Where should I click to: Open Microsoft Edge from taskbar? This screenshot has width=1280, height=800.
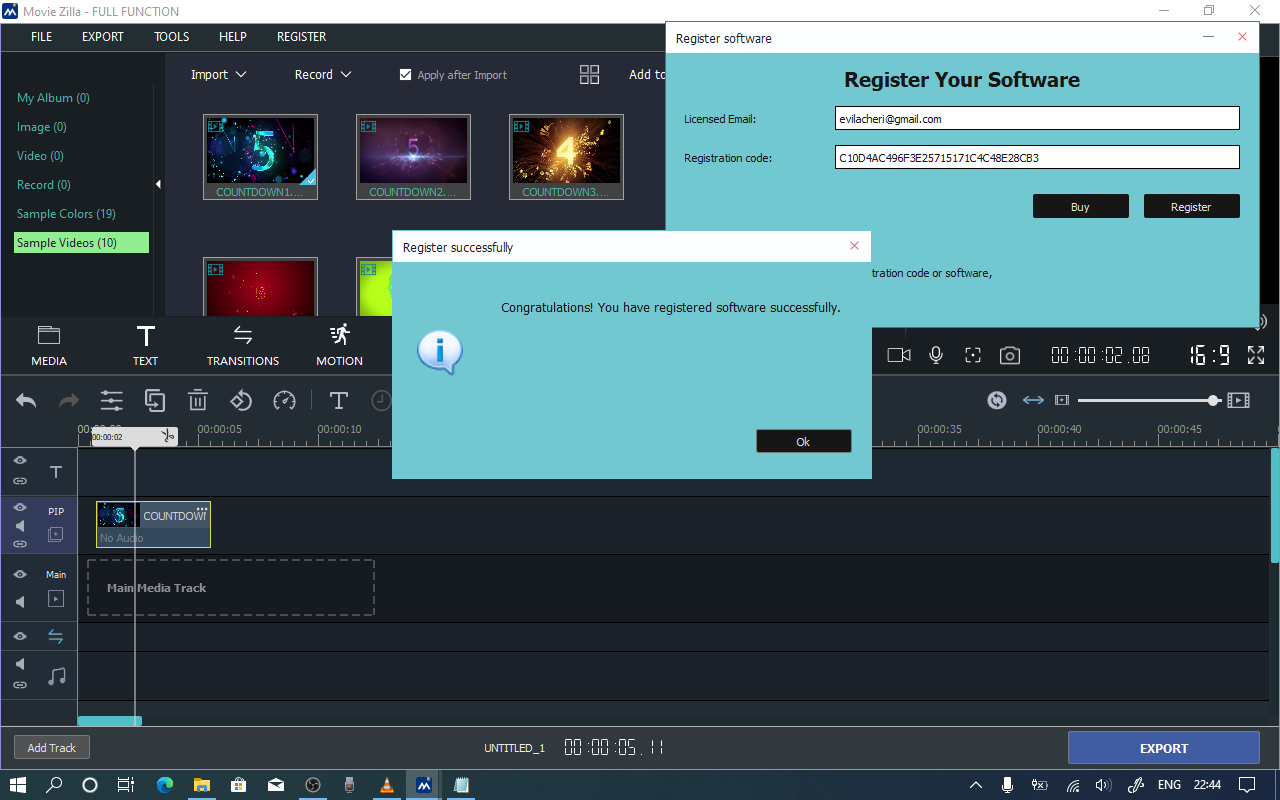tap(165, 785)
